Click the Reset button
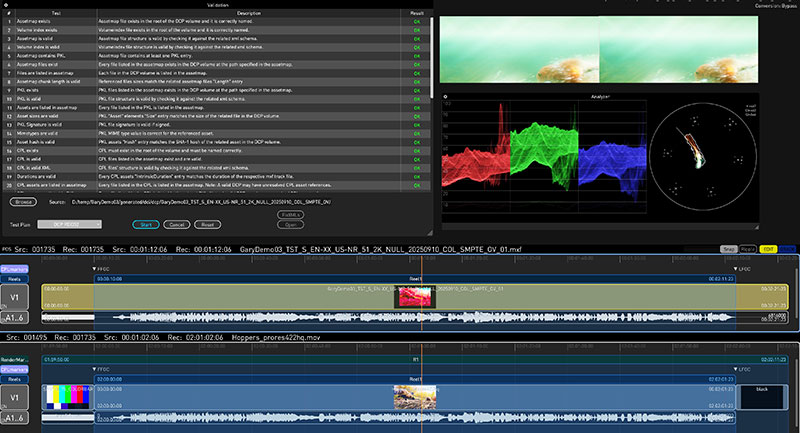The image size is (800, 433). pos(205,225)
